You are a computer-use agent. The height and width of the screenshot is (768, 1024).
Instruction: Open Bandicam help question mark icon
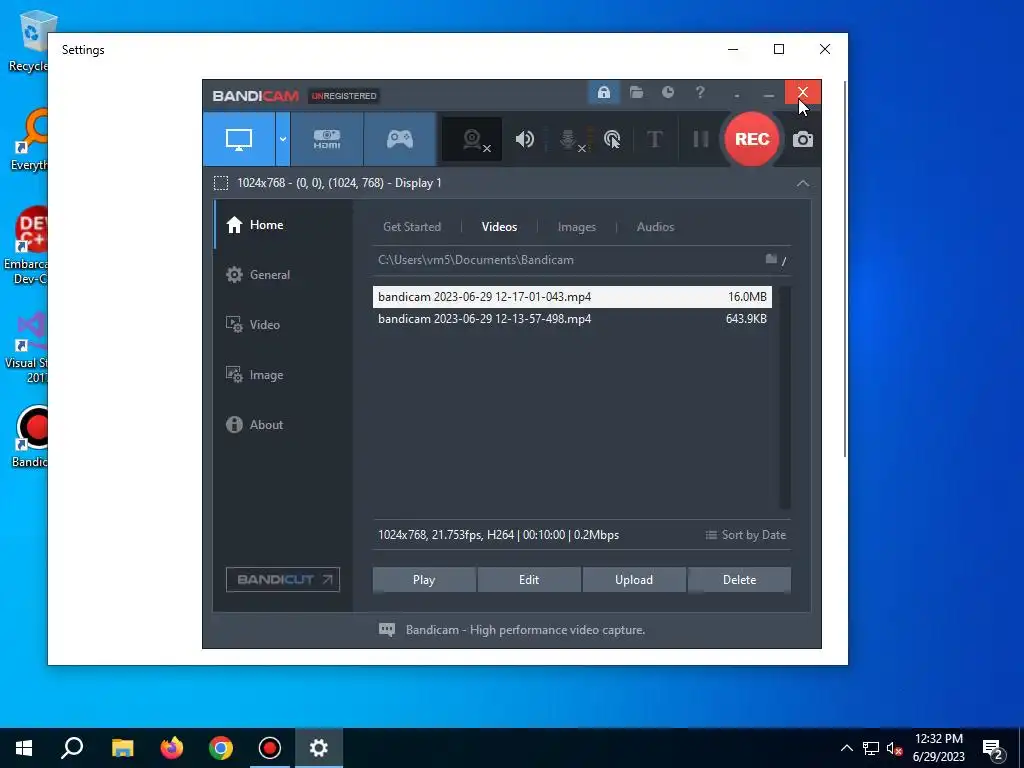[700, 92]
